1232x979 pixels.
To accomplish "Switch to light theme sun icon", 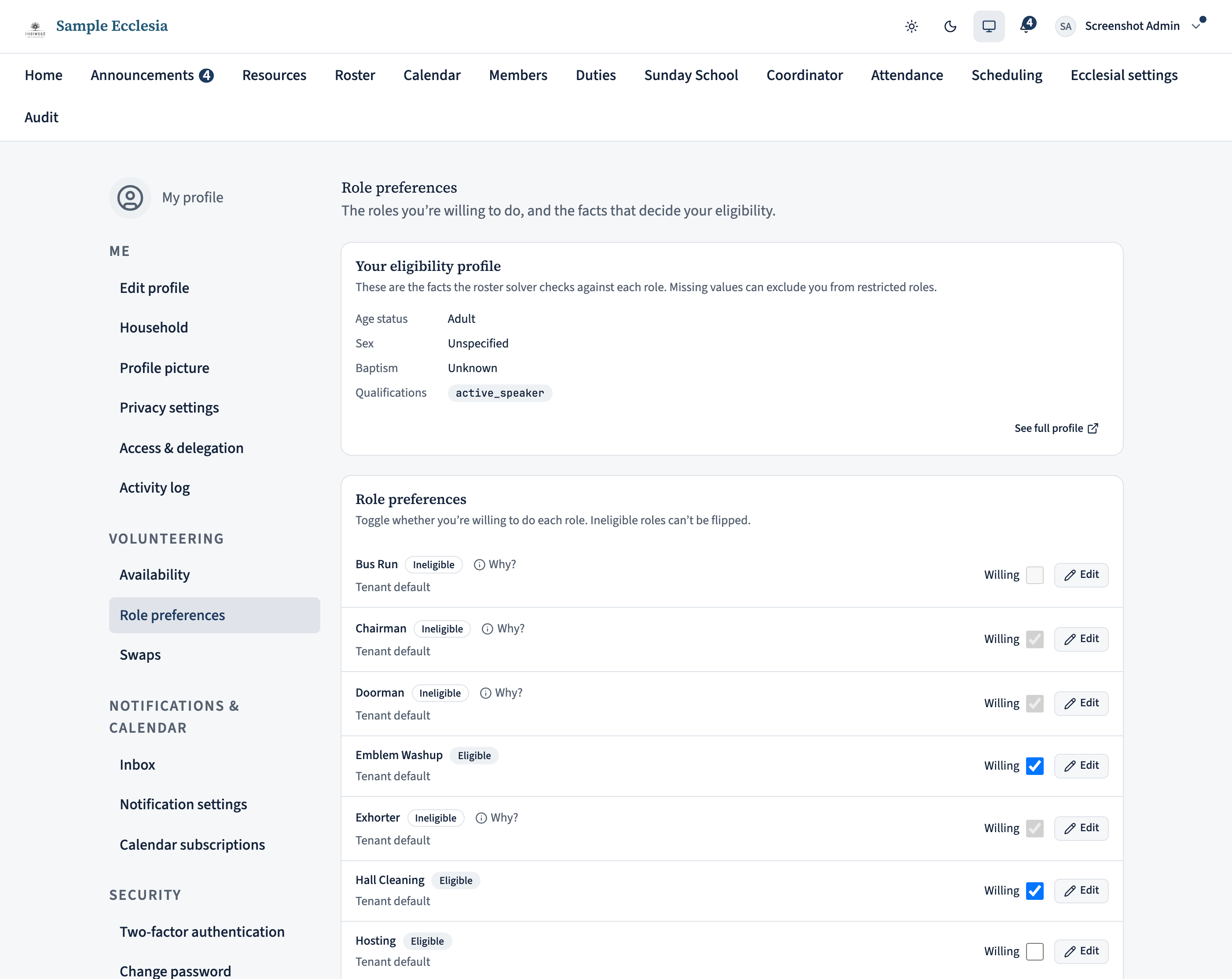I will coord(911,26).
